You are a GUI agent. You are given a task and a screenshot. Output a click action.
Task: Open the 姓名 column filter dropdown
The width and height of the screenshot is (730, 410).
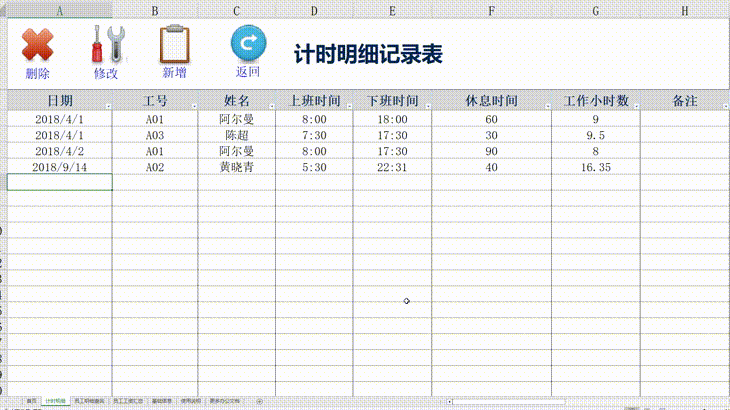[x=271, y=105]
